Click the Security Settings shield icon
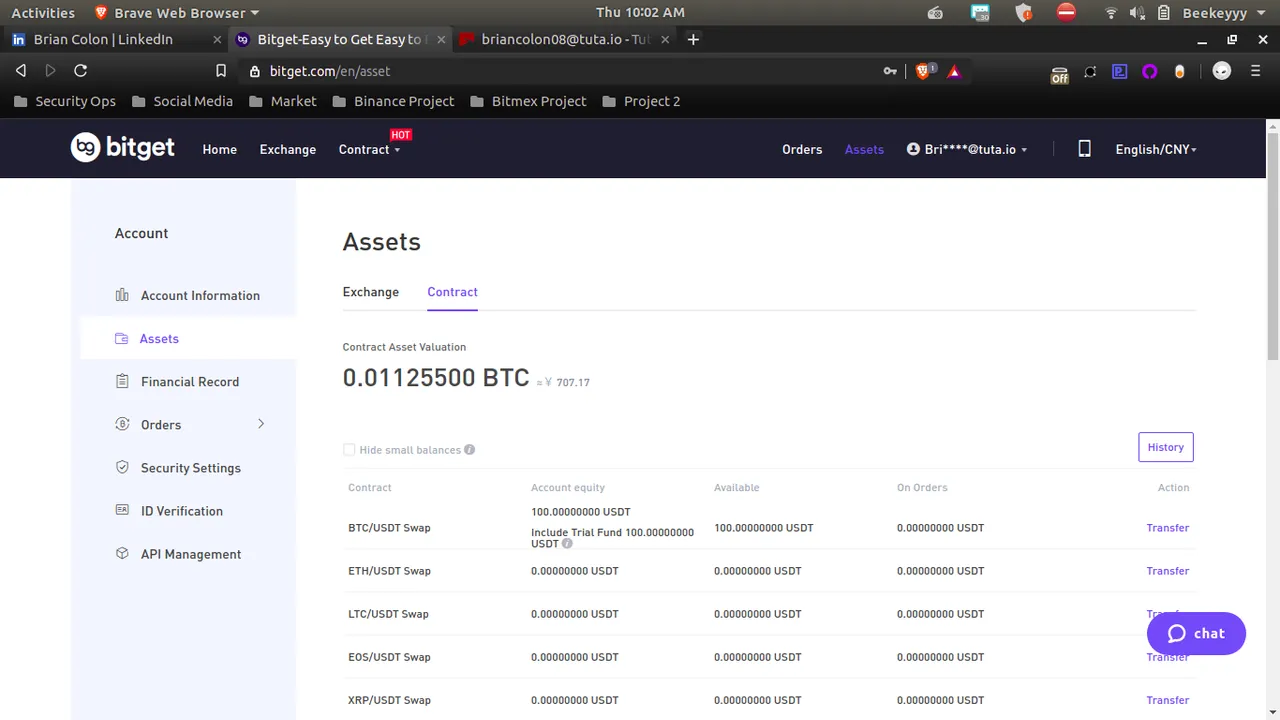 [x=122, y=467]
